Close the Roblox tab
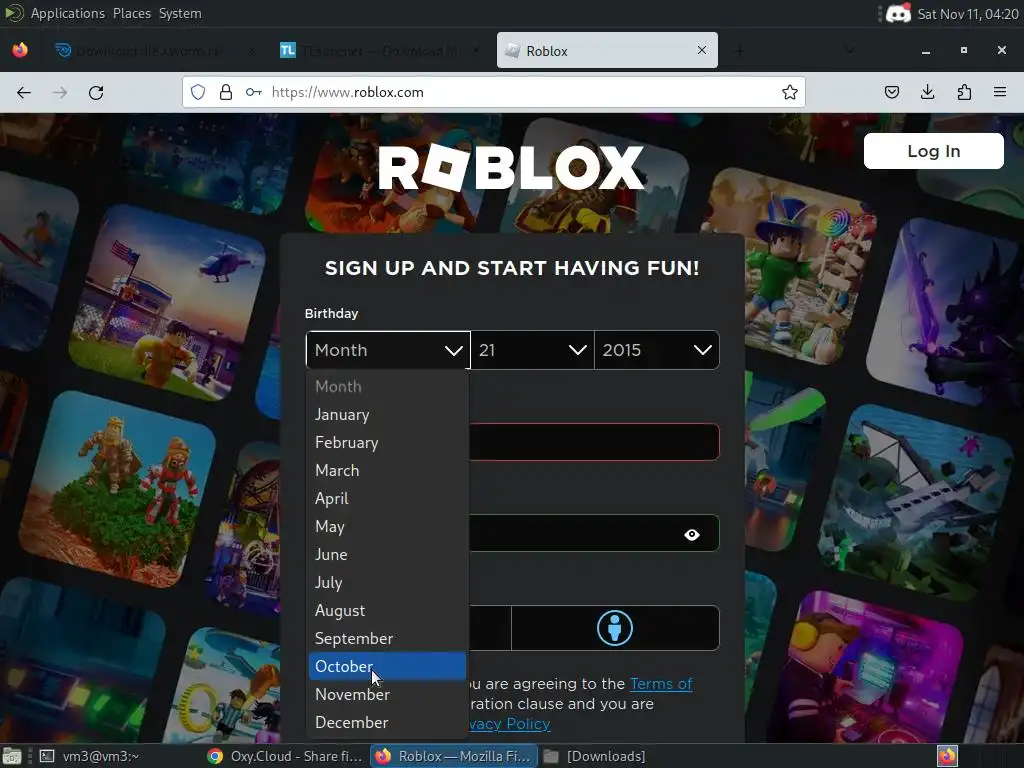Screen dimensions: 1024x768 pos(702,50)
